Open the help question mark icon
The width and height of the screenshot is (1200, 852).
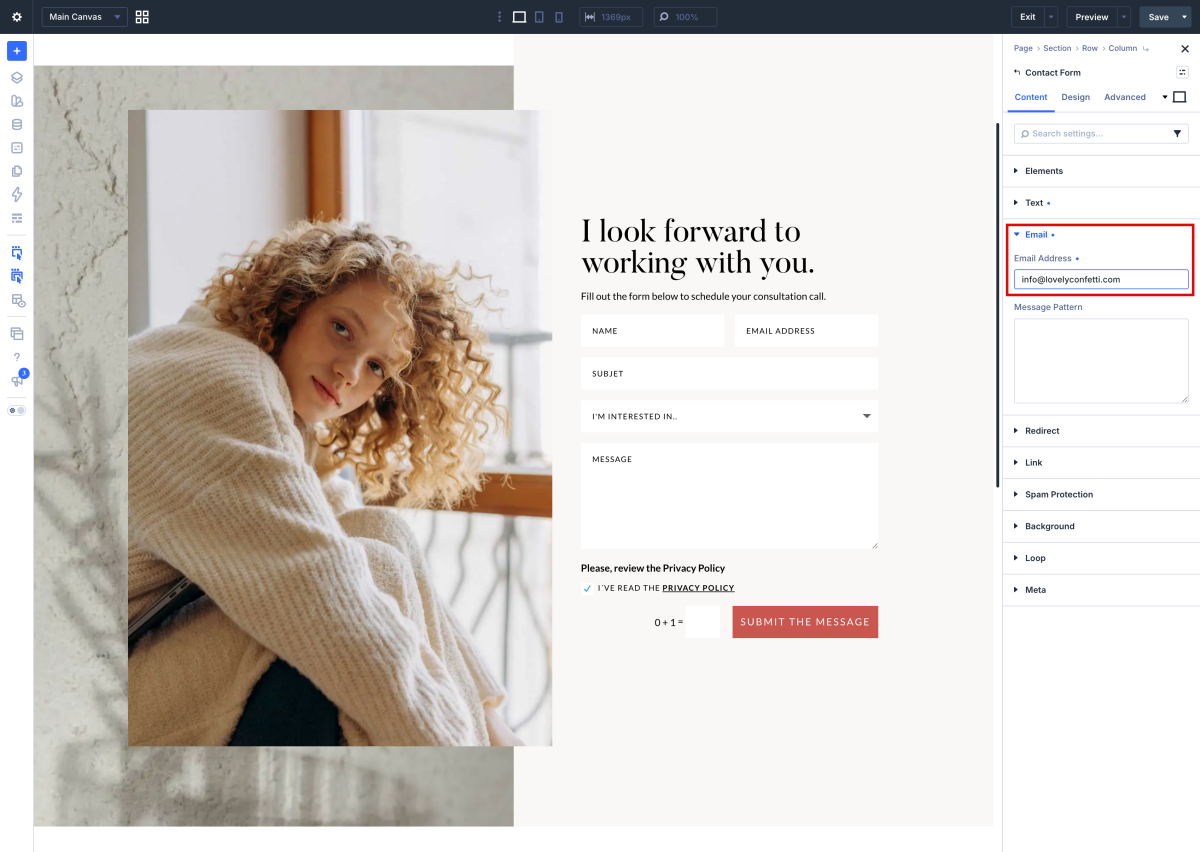[17, 357]
